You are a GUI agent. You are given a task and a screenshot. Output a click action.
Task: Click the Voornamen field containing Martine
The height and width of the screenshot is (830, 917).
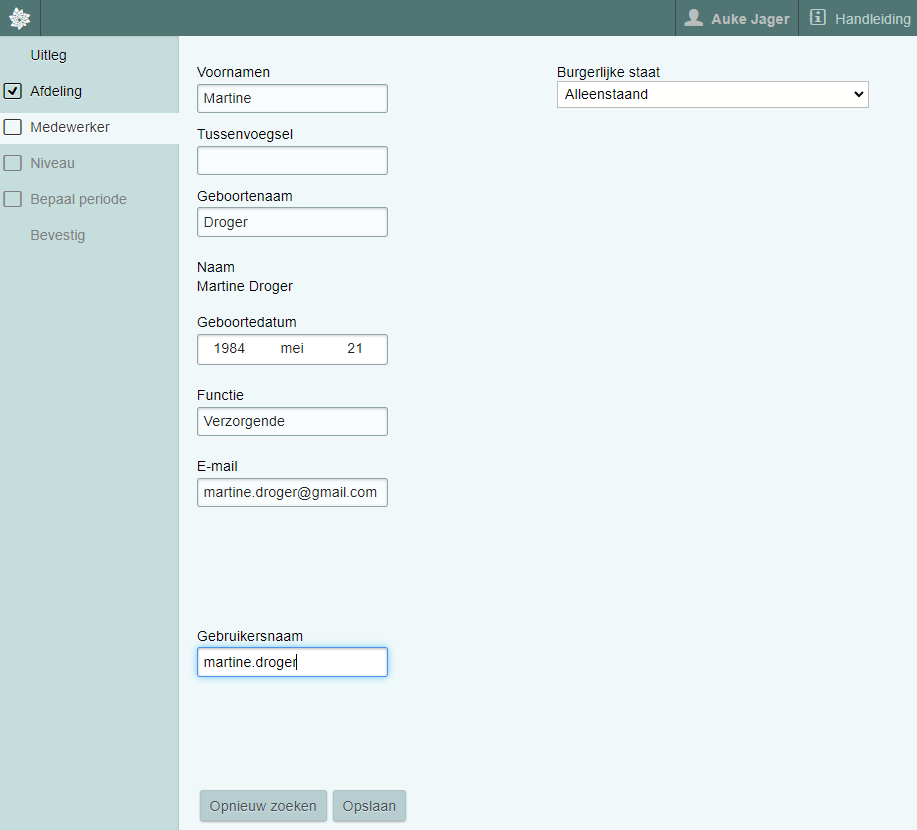[292, 99]
